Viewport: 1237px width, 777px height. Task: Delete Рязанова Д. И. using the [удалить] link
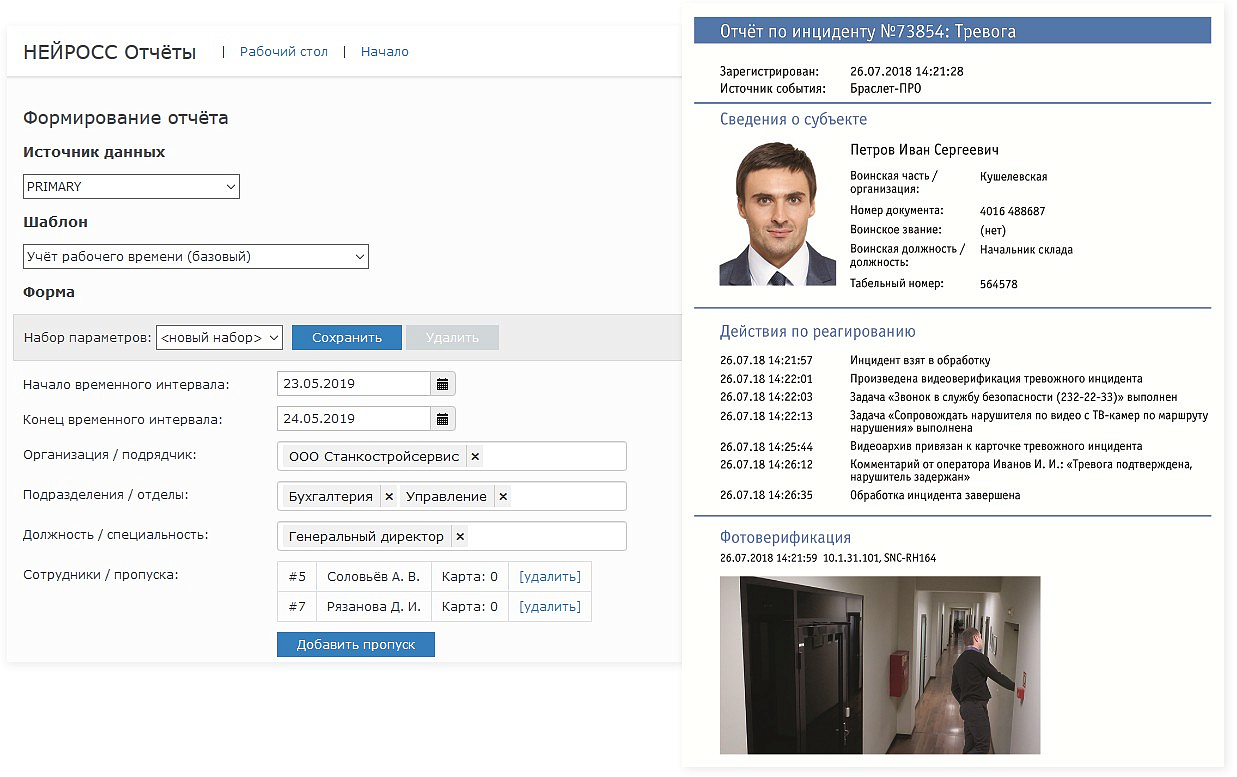click(x=549, y=606)
